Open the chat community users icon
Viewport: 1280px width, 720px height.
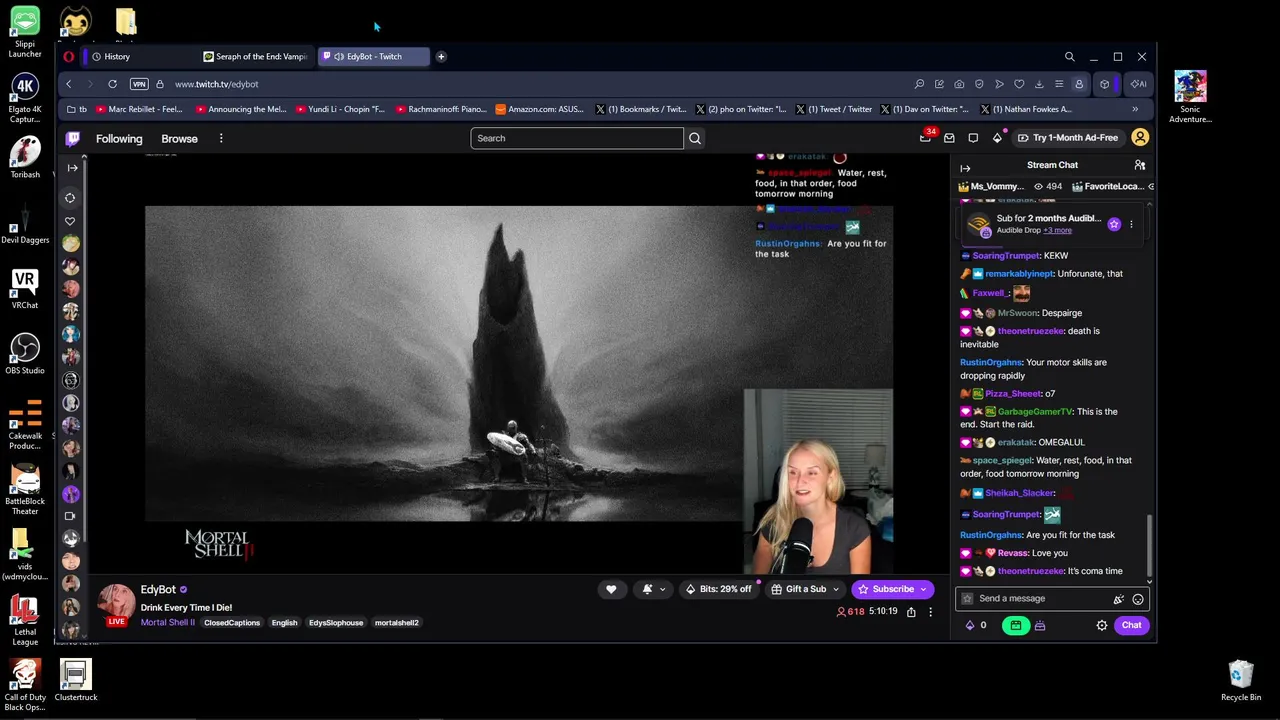tap(1139, 165)
